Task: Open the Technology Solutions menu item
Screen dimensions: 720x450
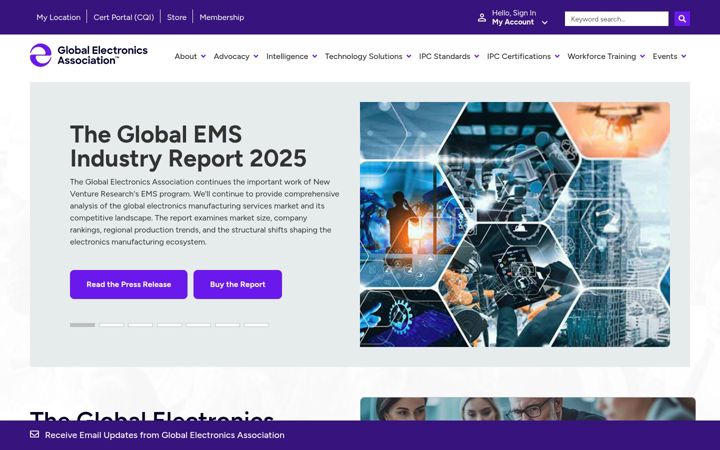Action: point(364,56)
